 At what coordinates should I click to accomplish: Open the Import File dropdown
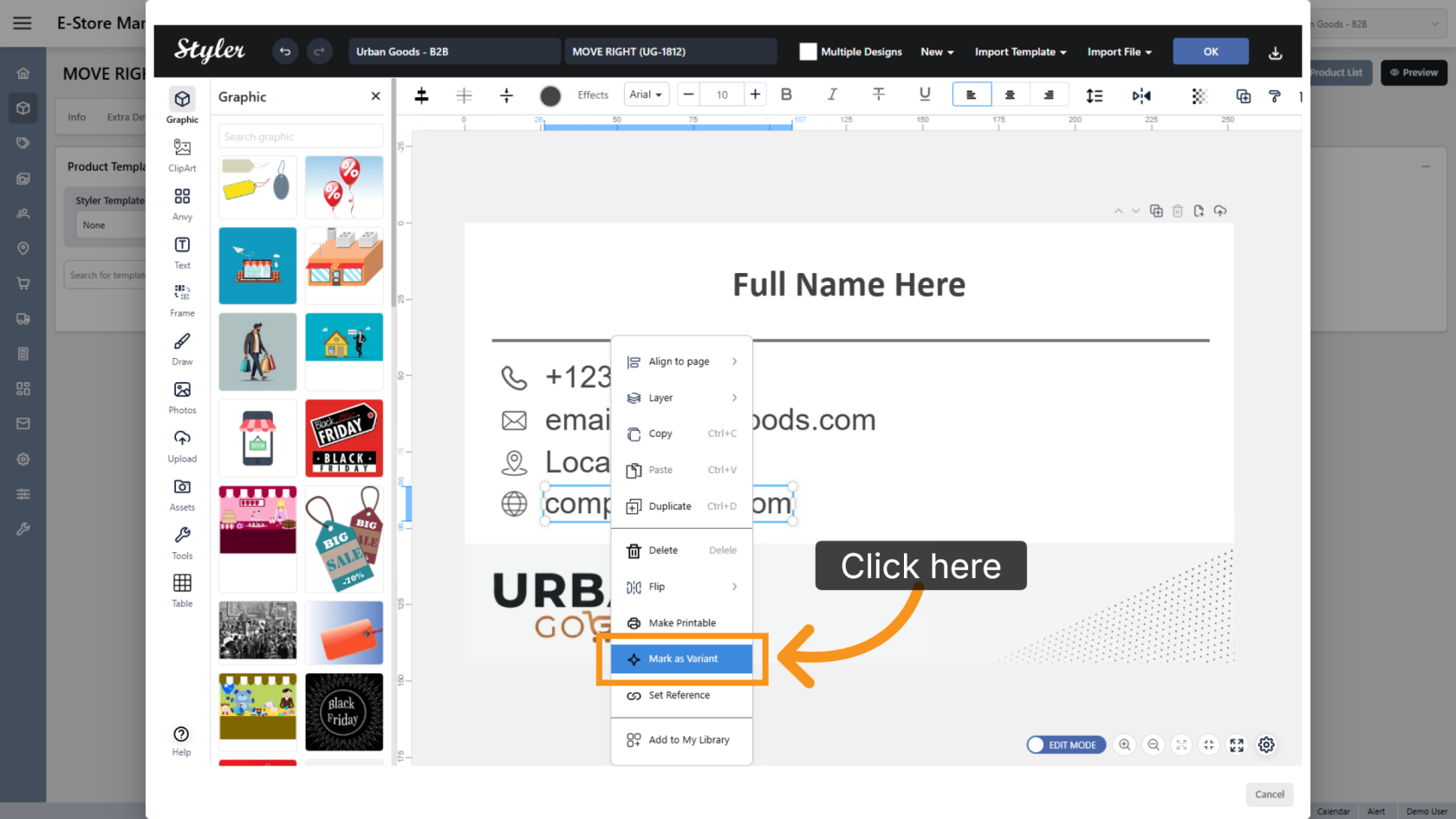[1119, 52]
